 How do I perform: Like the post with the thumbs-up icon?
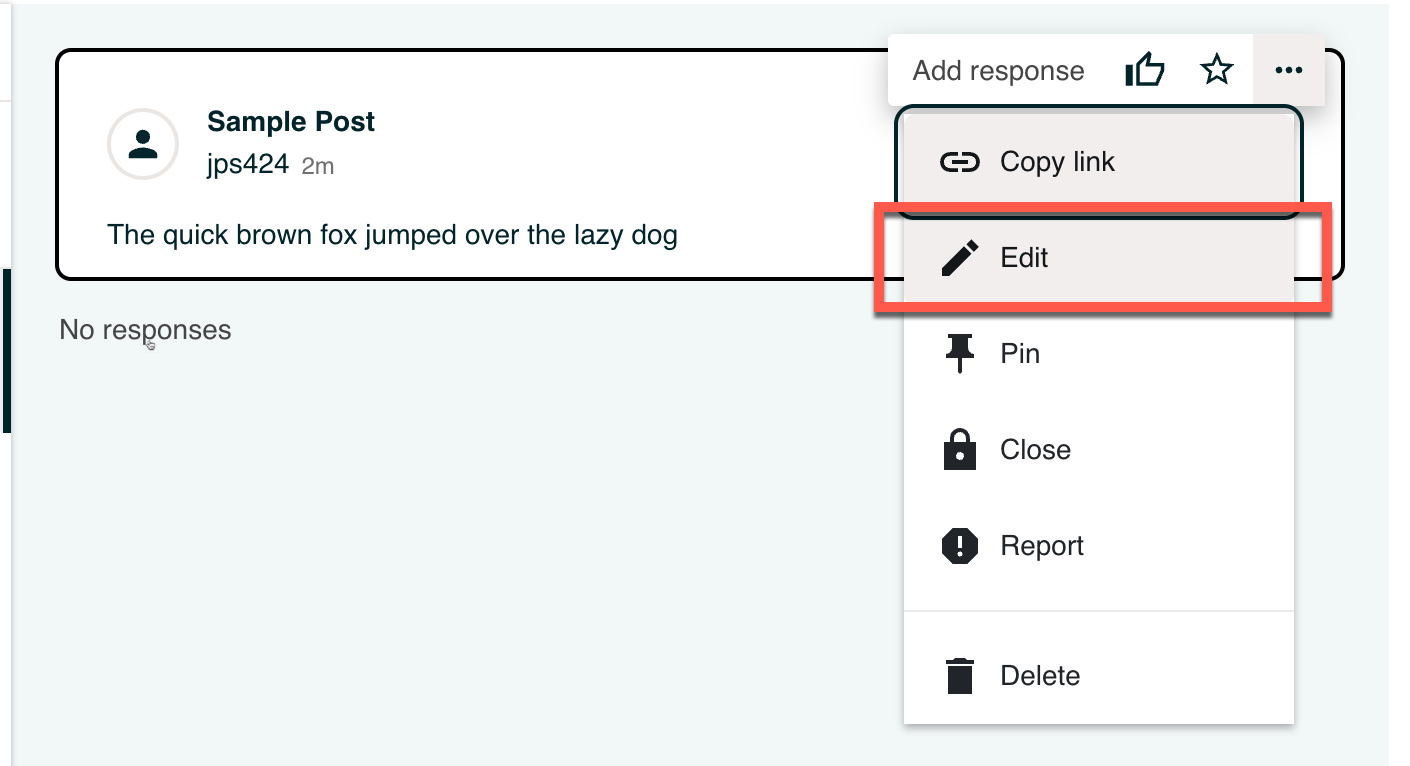click(1145, 71)
